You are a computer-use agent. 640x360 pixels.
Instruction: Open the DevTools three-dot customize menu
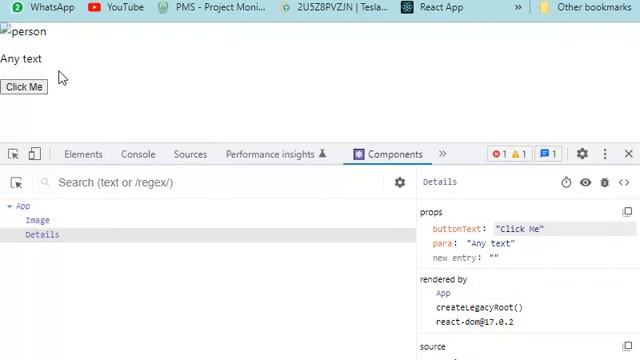pos(605,154)
